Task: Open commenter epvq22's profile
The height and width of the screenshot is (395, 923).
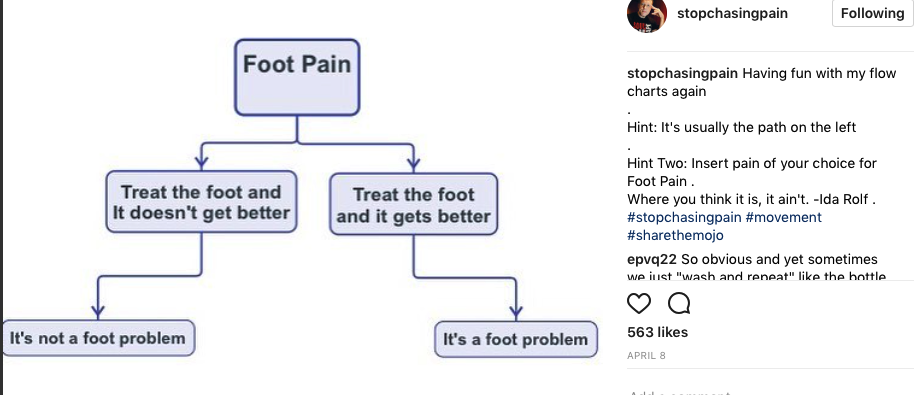Action: click(651, 260)
